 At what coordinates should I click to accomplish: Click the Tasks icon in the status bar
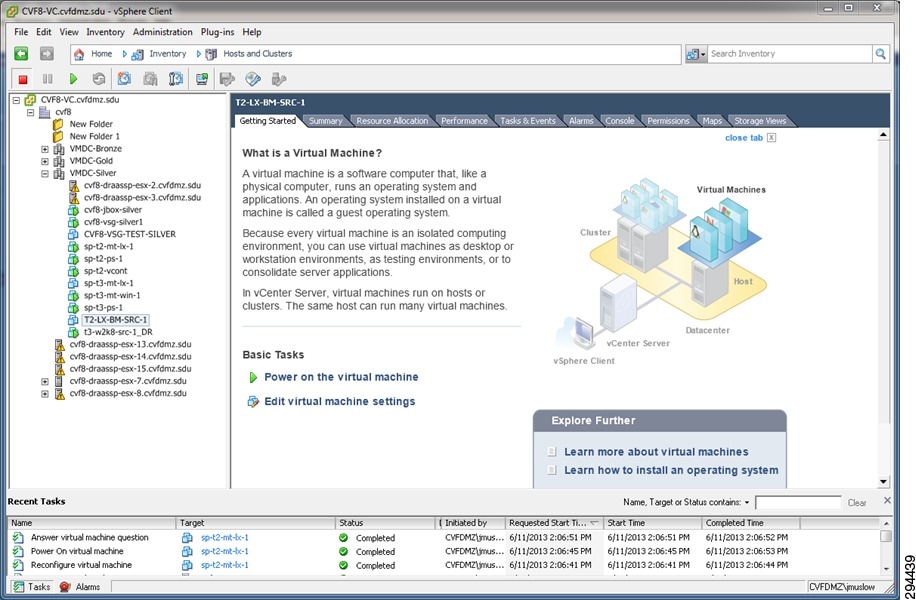pos(19,587)
